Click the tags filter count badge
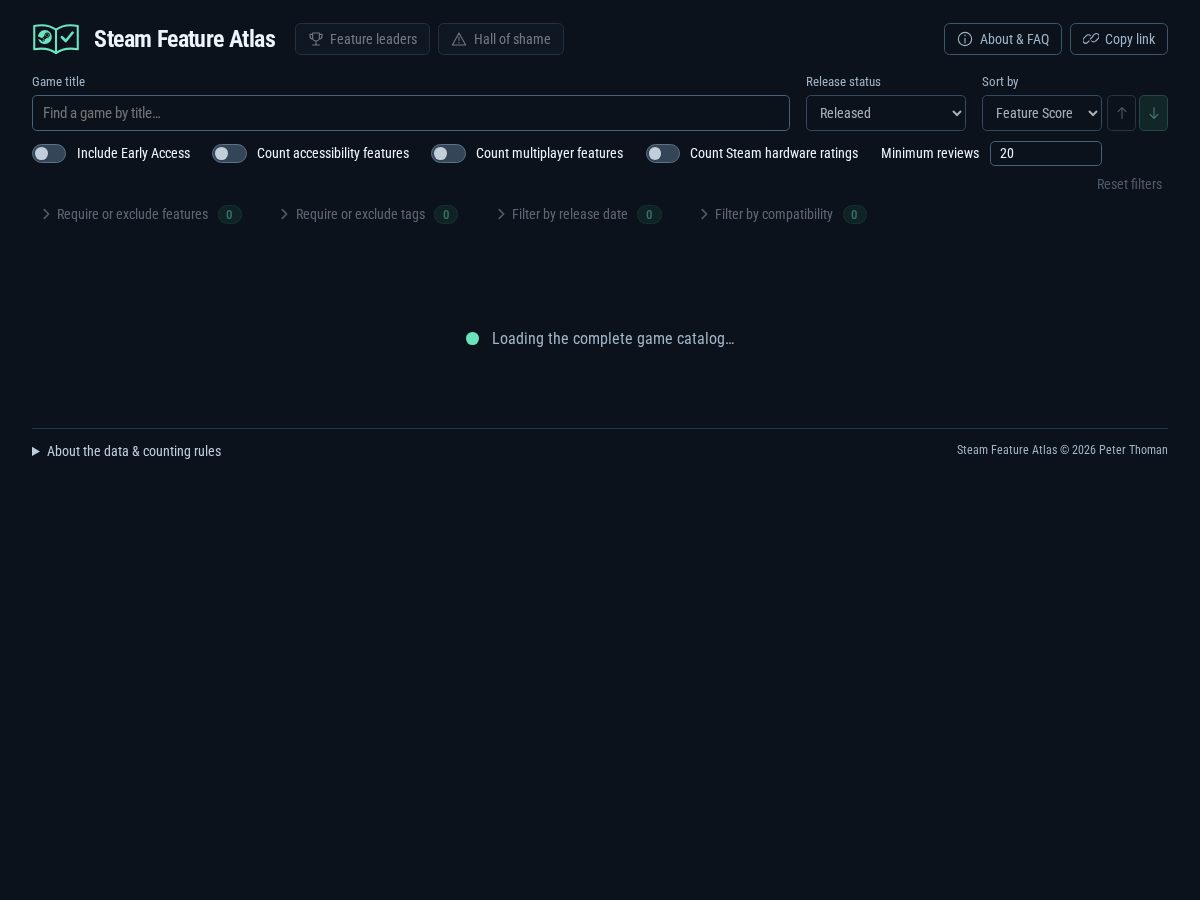 point(446,214)
